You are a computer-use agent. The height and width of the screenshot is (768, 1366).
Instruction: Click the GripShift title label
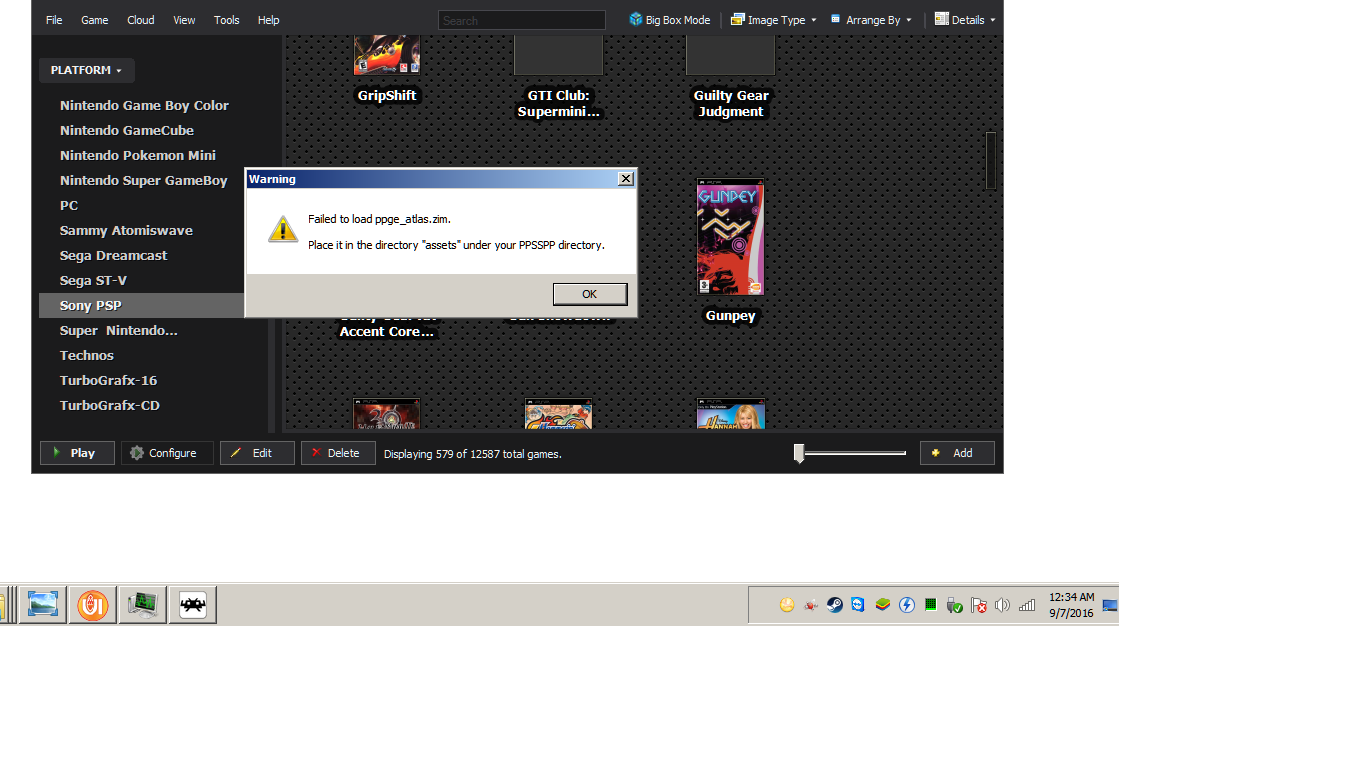(x=387, y=96)
